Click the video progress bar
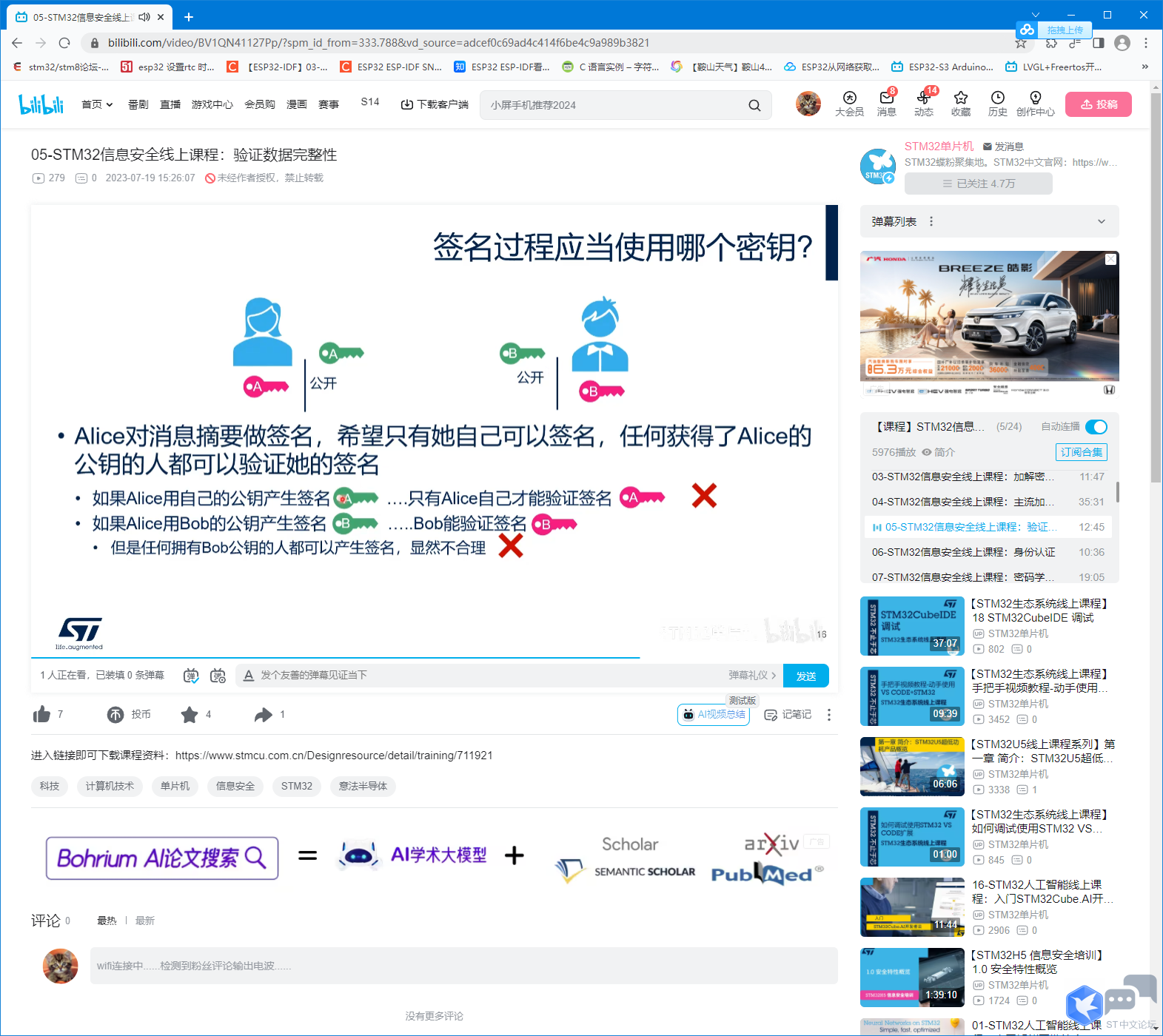The image size is (1163, 1036). pyautogui.click(x=434, y=657)
